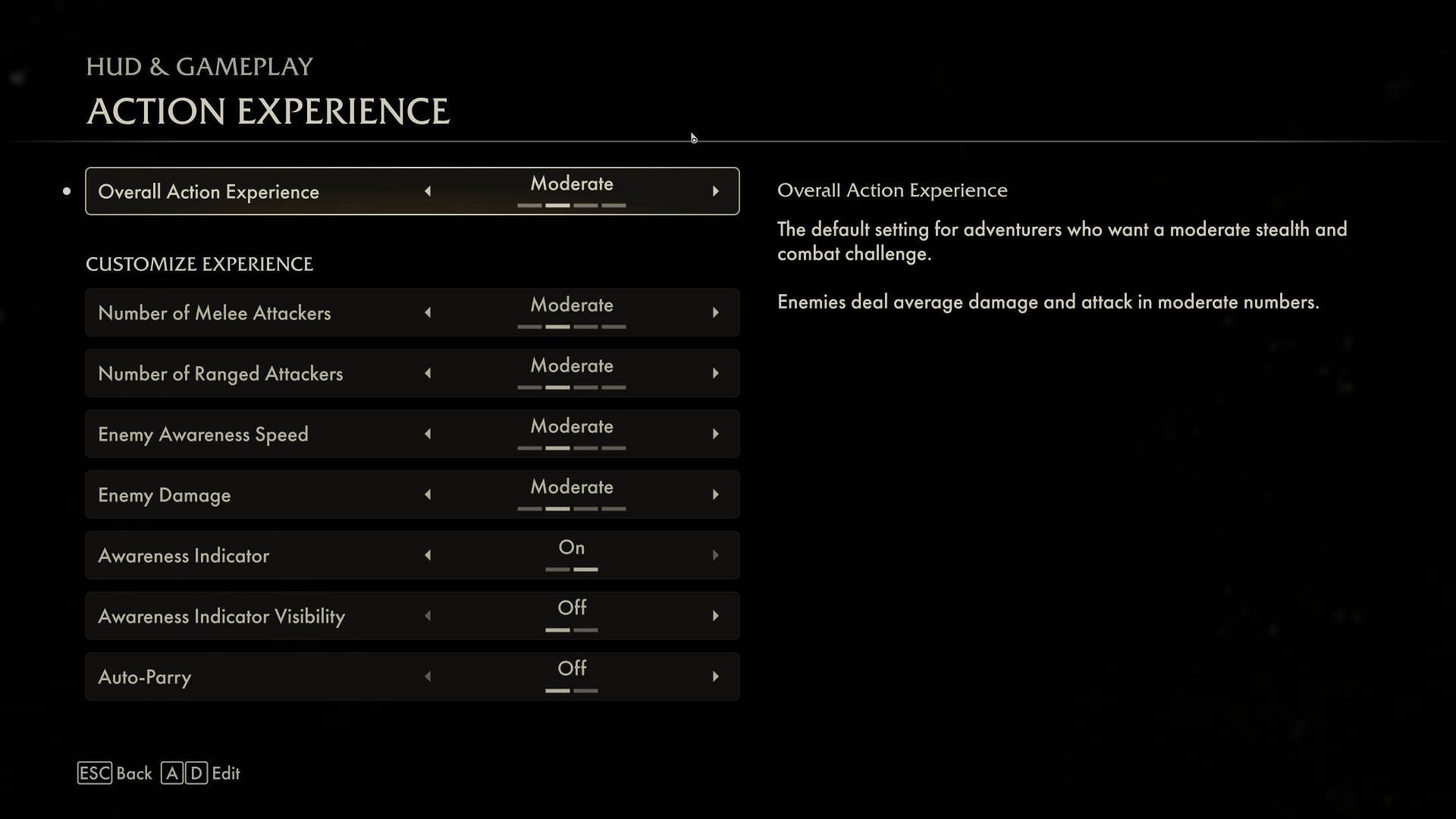This screenshot has width=1456, height=819.
Task: Click the HUD & Gameplay breadcrumb heading
Action: pos(199,67)
